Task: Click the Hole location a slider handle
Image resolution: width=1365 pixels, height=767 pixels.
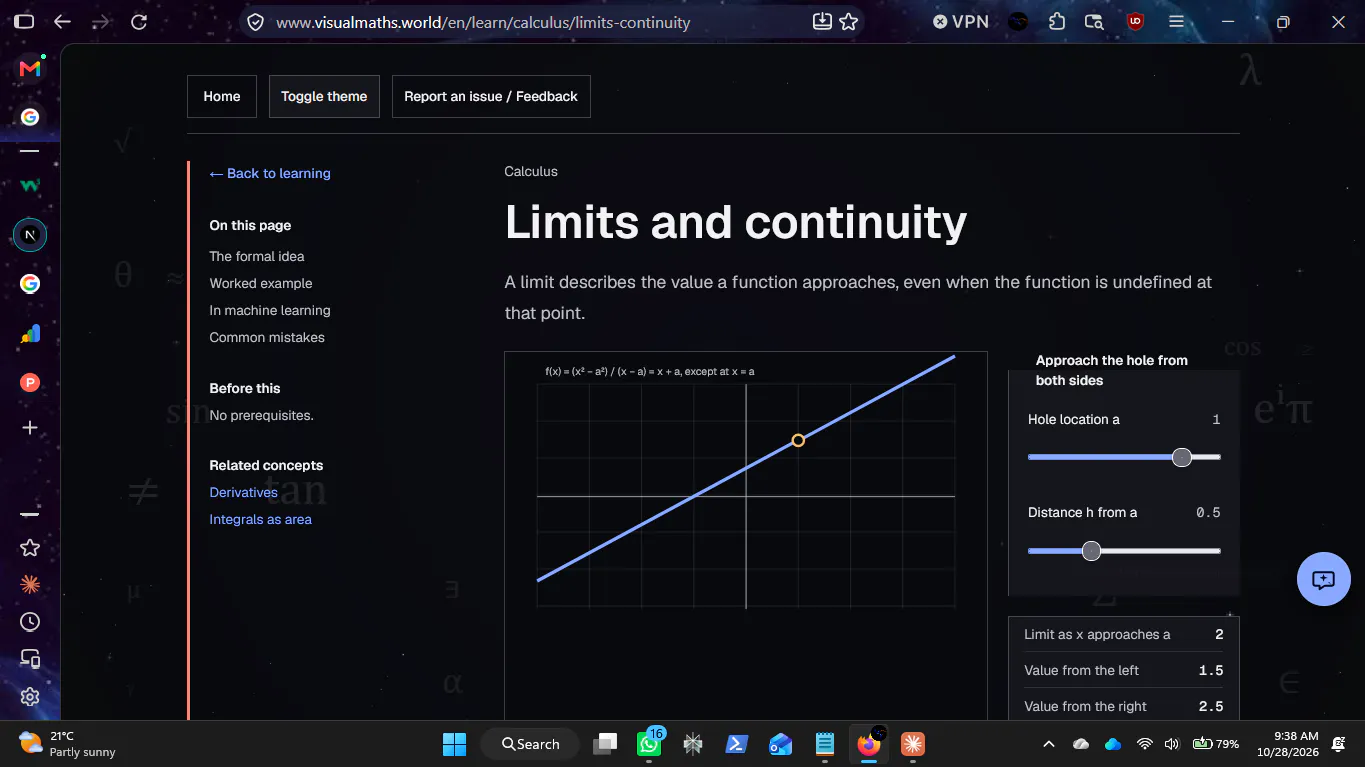Action: click(x=1182, y=457)
